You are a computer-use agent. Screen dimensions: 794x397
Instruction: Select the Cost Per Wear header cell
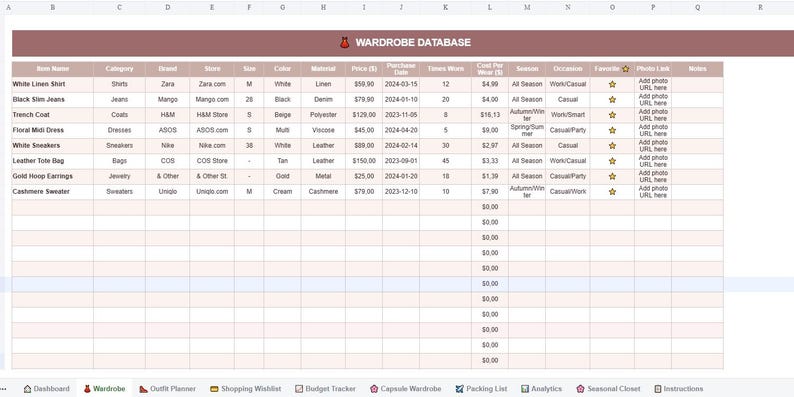tap(490, 69)
